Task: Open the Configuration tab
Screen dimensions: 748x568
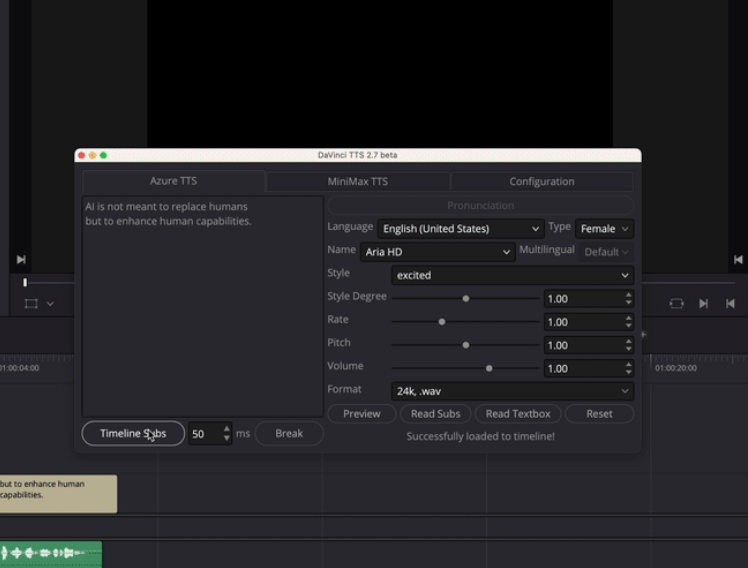Action: click(541, 182)
